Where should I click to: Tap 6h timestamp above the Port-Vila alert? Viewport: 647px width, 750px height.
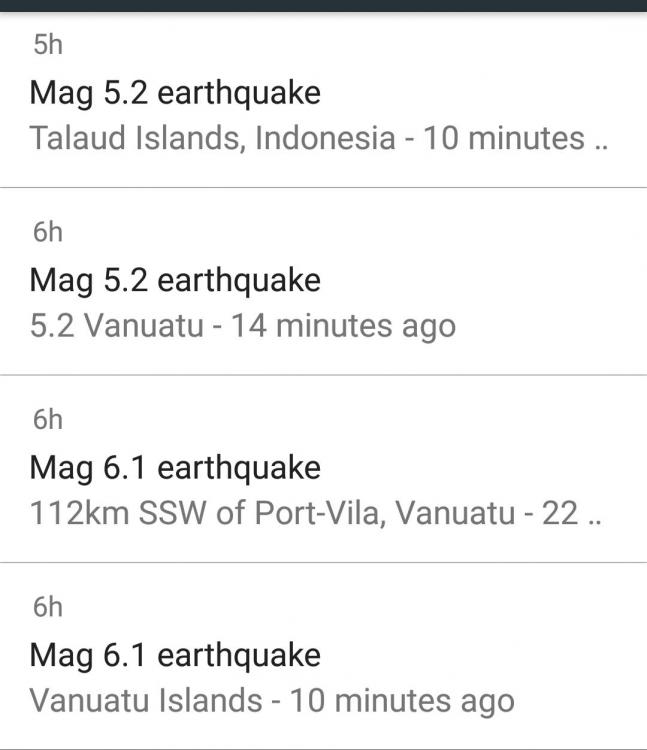(x=47, y=420)
